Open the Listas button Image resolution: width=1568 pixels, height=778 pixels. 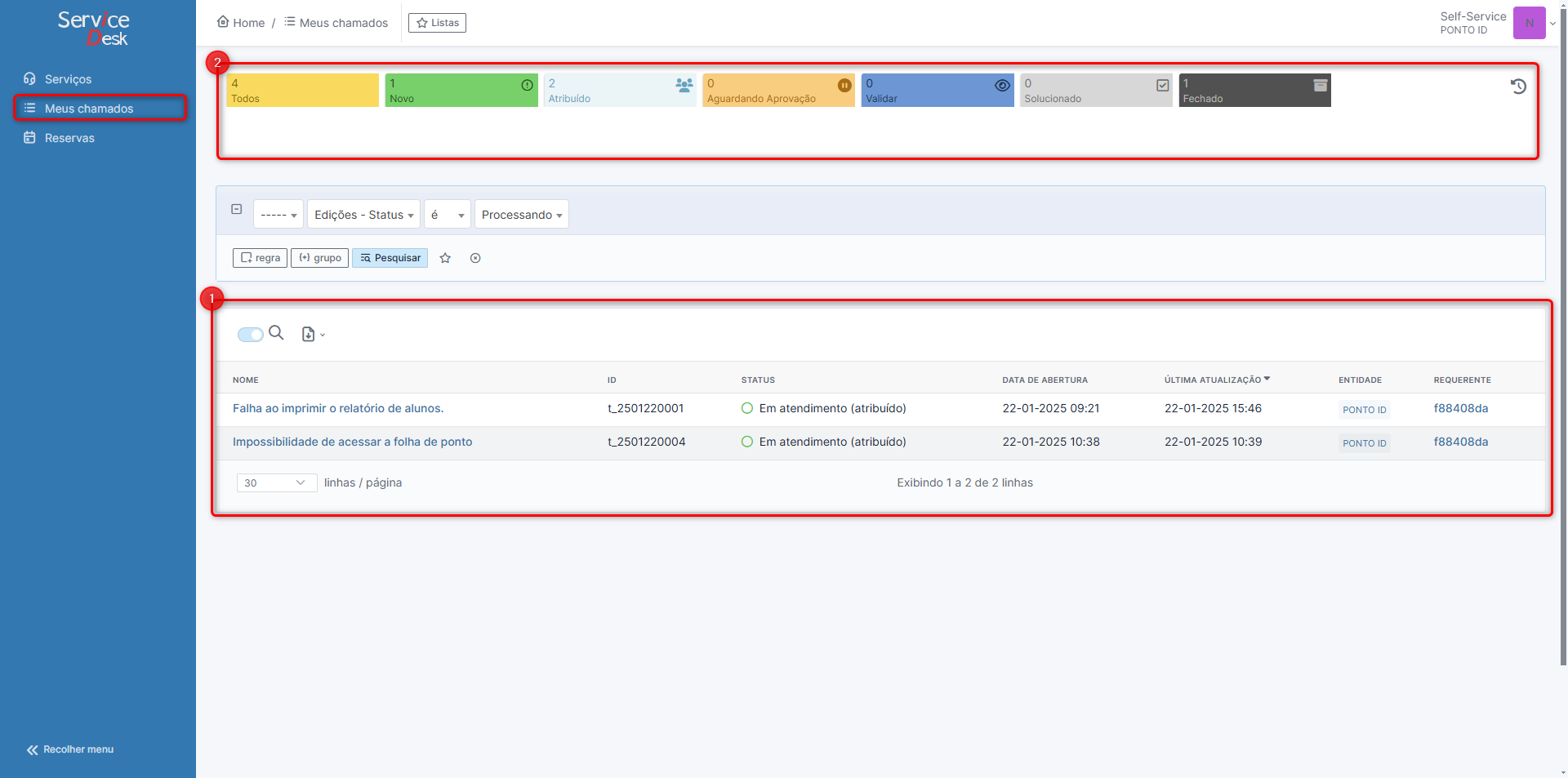(437, 23)
